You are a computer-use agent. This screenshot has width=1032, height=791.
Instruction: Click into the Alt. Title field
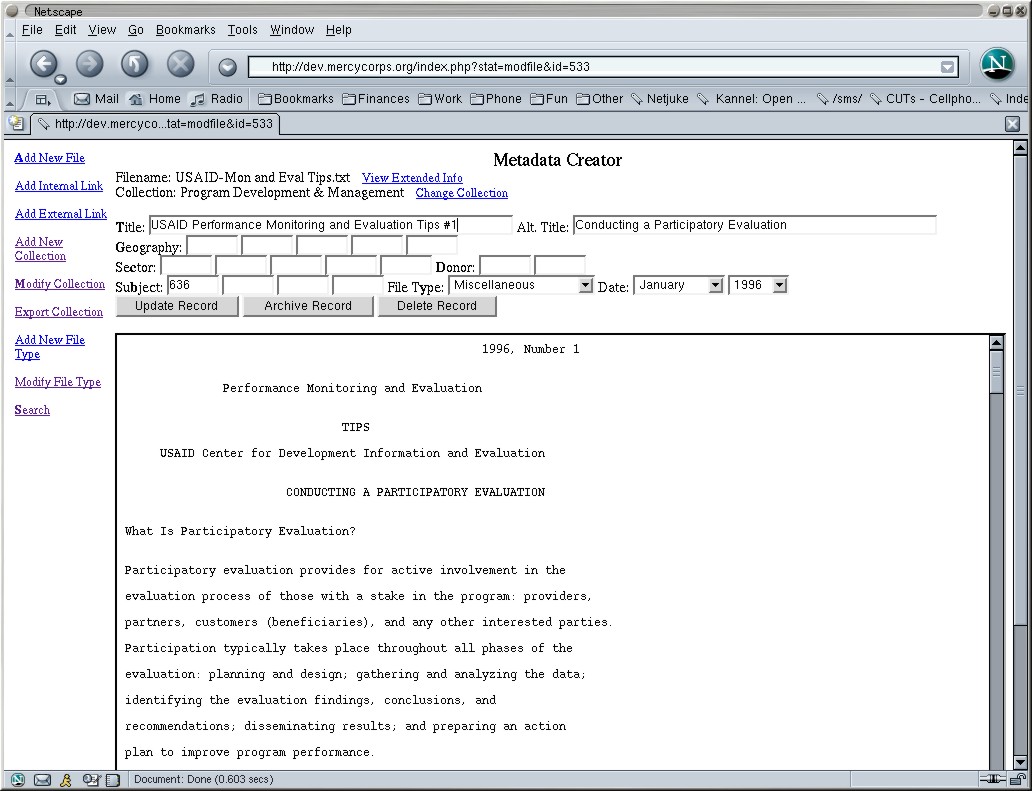point(754,225)
